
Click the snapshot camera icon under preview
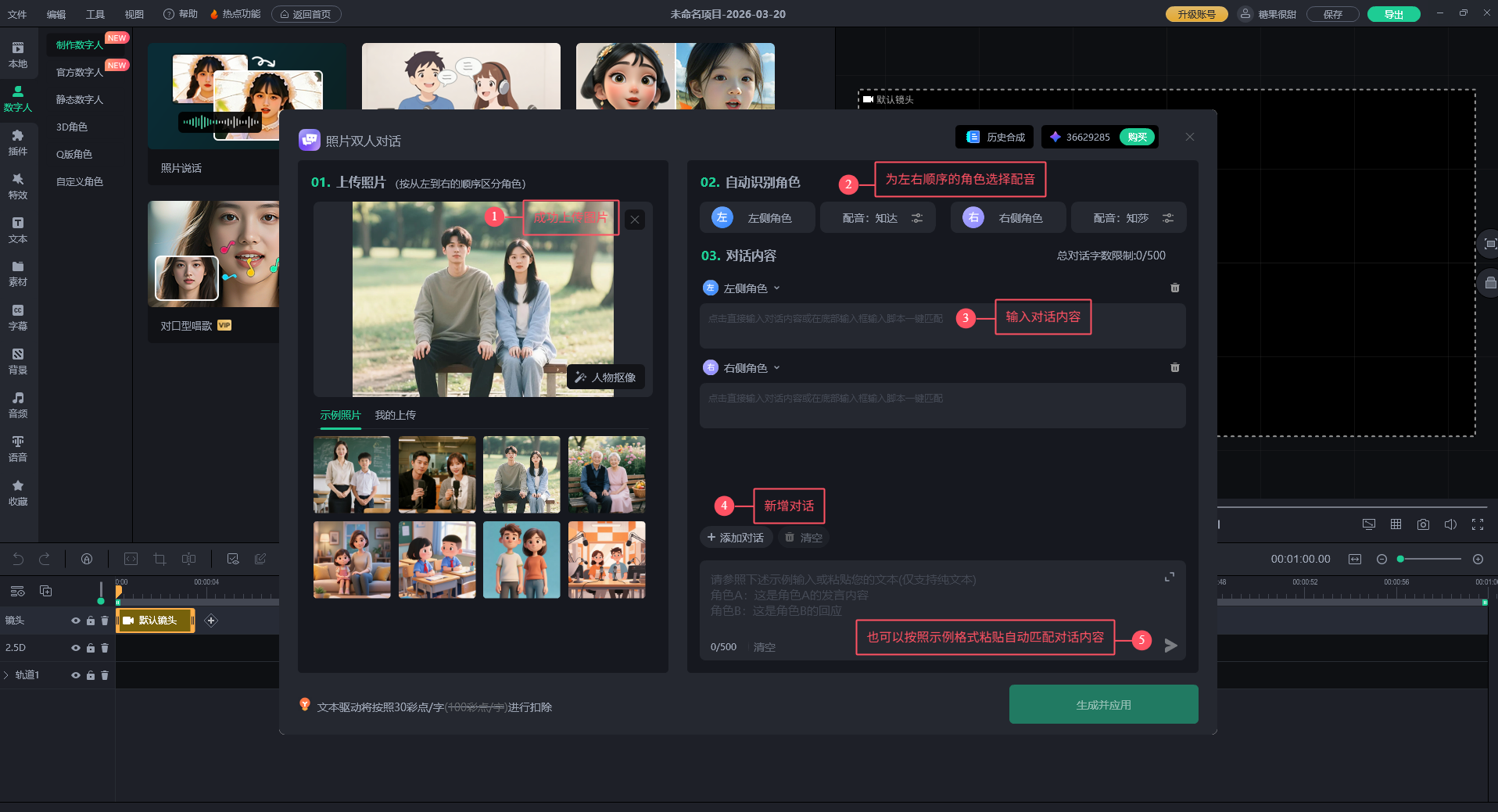[x=1423, y=524]
